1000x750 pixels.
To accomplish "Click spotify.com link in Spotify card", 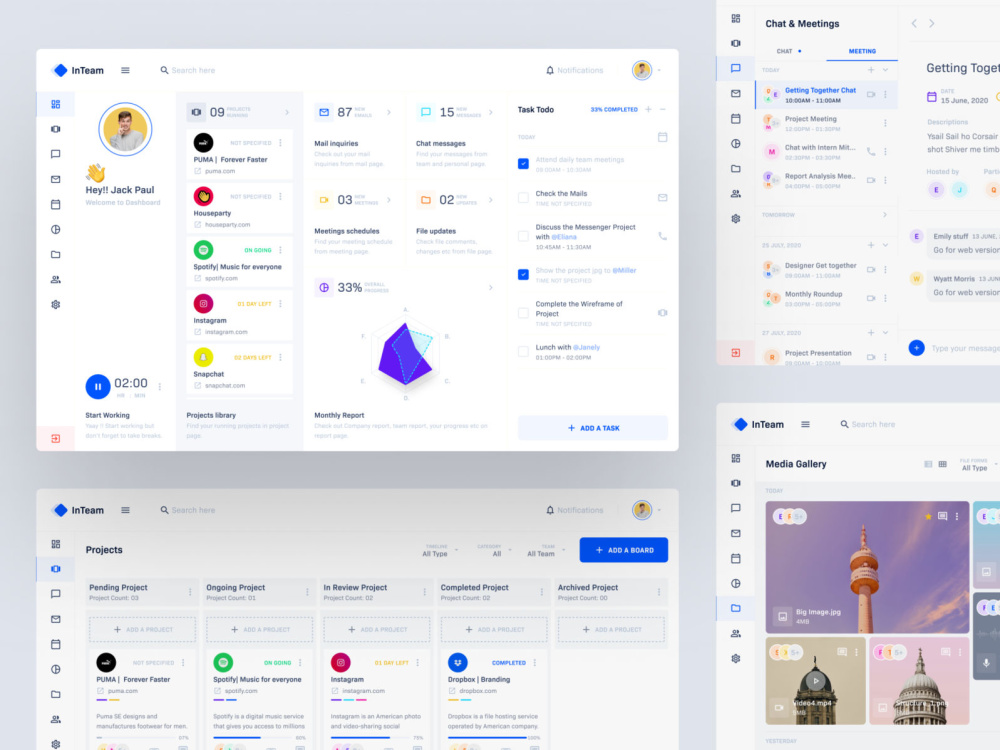I will [x=221, y=278].
